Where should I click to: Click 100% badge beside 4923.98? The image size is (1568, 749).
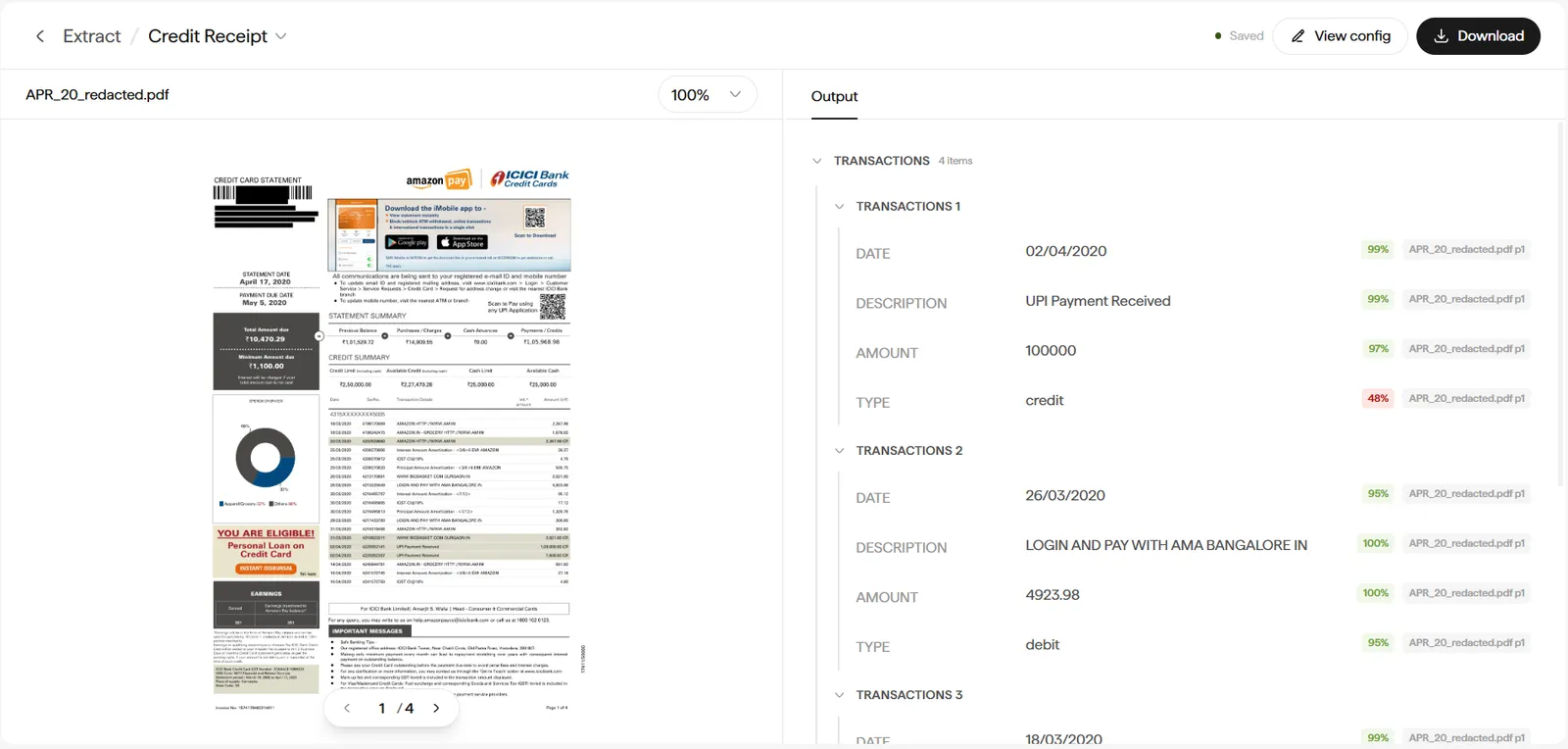pos(1376,592)
